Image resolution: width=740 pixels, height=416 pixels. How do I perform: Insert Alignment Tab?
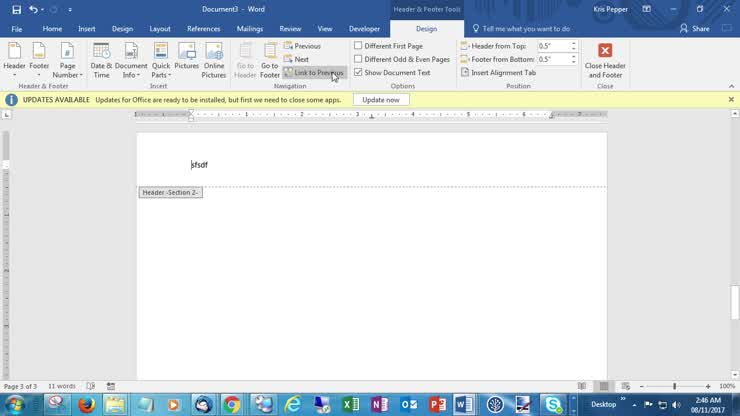[498, 72]
